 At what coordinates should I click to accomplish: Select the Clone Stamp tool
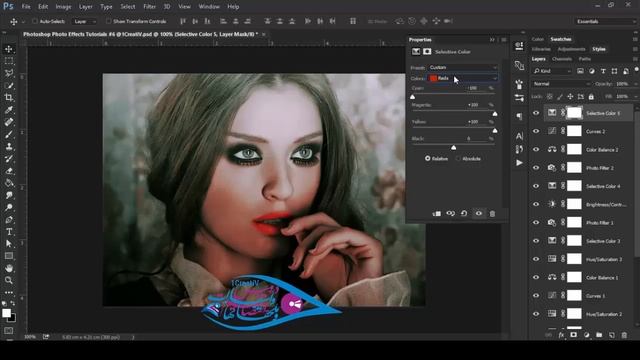(9, 147)
